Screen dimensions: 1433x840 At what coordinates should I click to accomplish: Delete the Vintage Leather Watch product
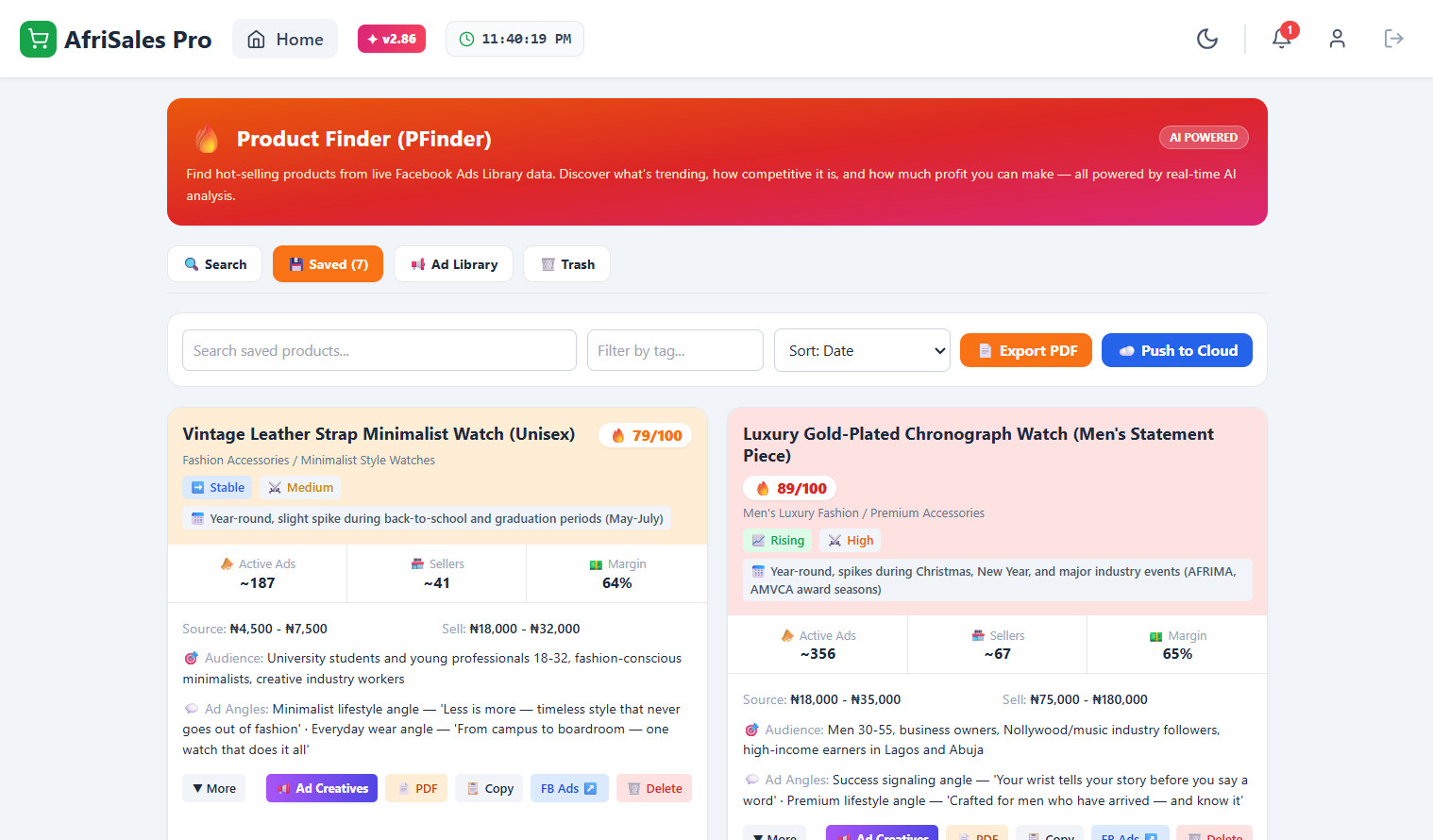point(654,788)
